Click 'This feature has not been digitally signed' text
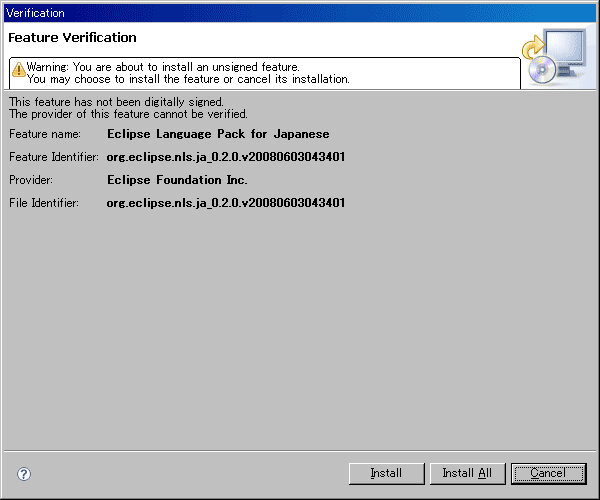 pos(116,102)
